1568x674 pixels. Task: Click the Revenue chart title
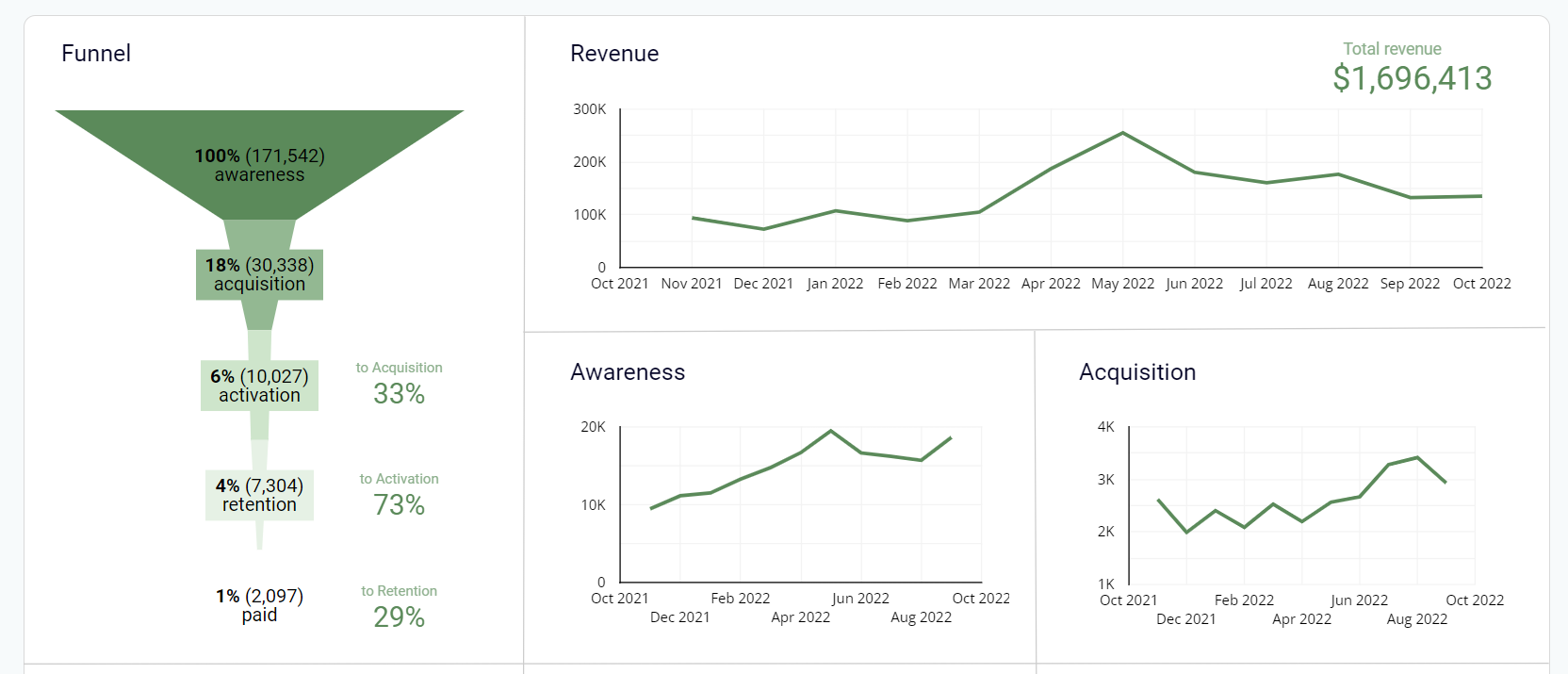point(614,54)
